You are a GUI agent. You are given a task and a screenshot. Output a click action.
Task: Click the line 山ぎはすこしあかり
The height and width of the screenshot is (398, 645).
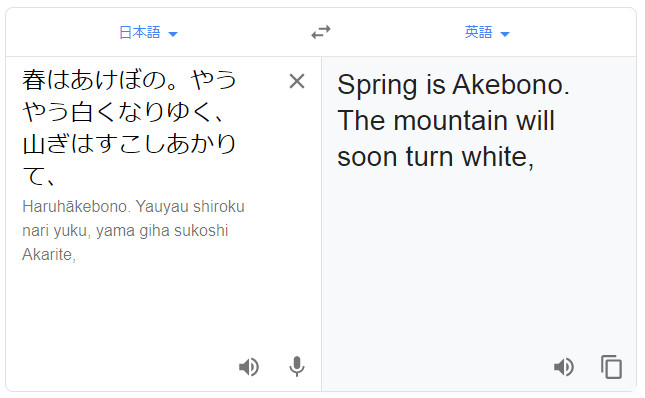tap(129, 144)
